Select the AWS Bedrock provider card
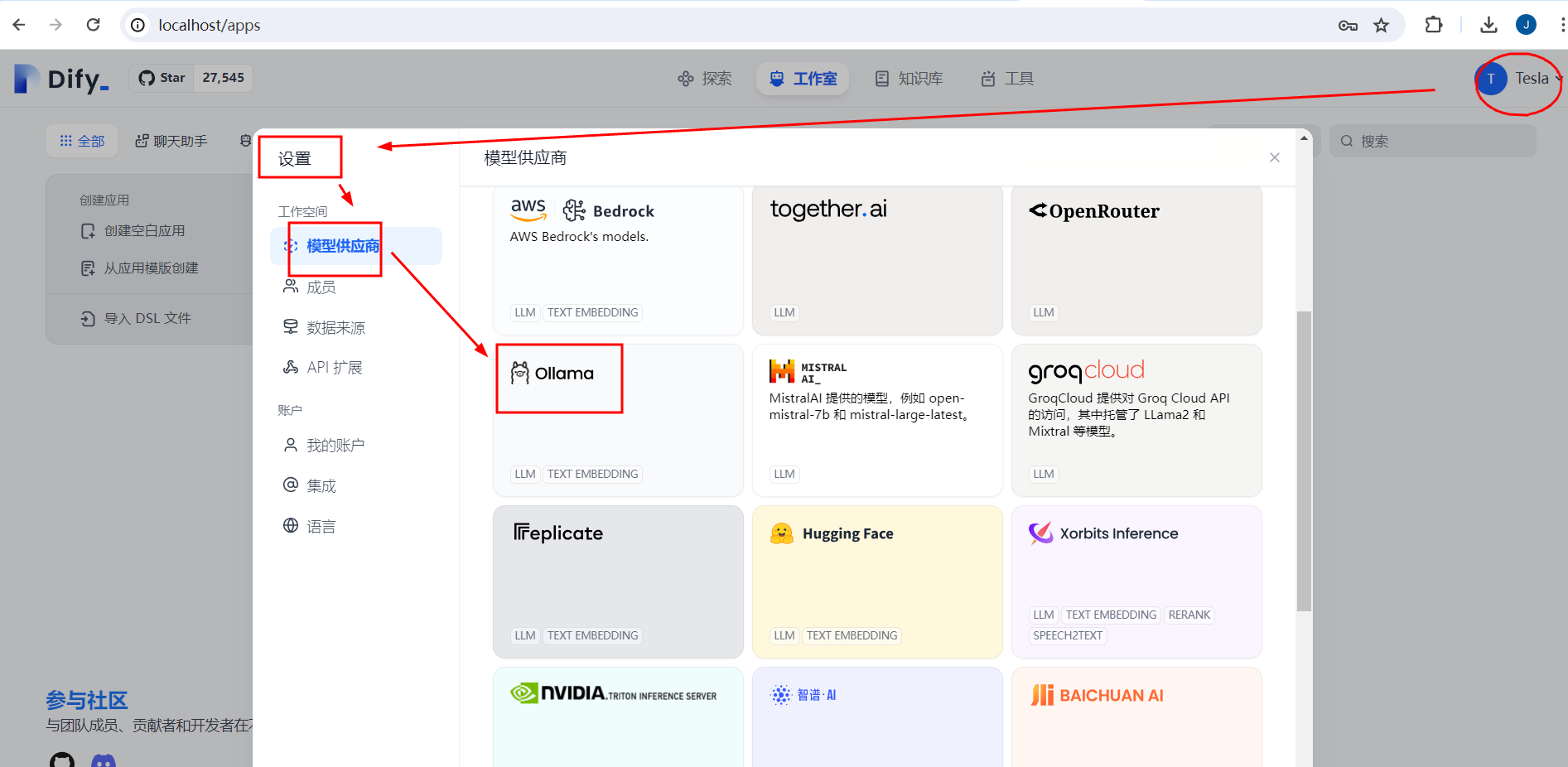The image size is (1568, 767). tap(618, 260)
